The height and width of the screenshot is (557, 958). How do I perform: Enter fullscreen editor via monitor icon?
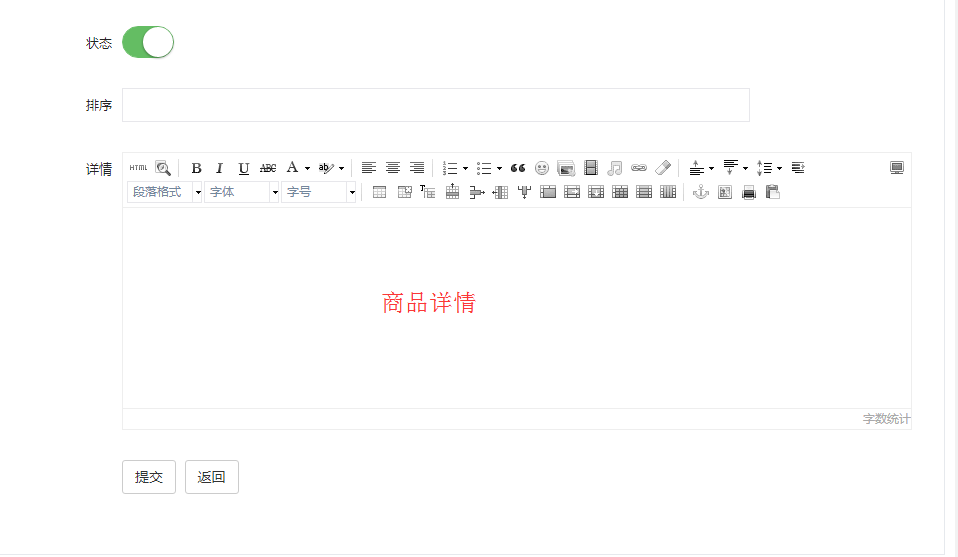coord(897,168)
